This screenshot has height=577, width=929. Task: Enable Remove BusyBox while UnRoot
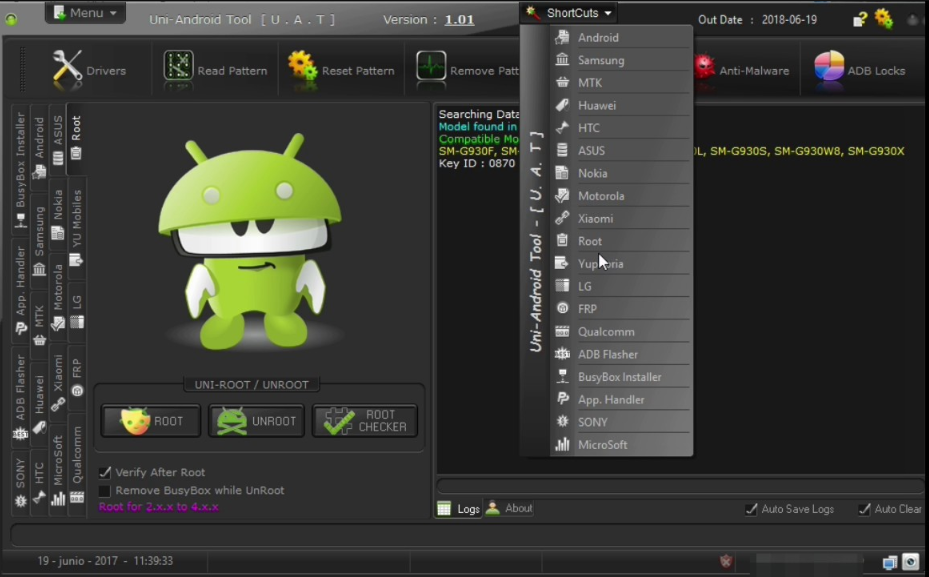(105, 491)
